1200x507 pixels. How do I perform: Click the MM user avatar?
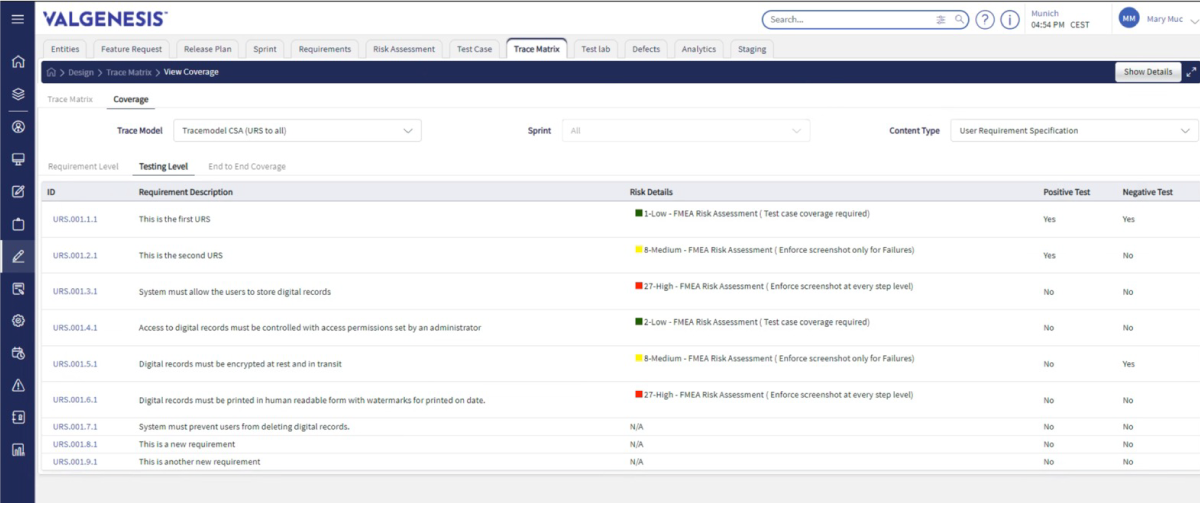point(1129,19)
